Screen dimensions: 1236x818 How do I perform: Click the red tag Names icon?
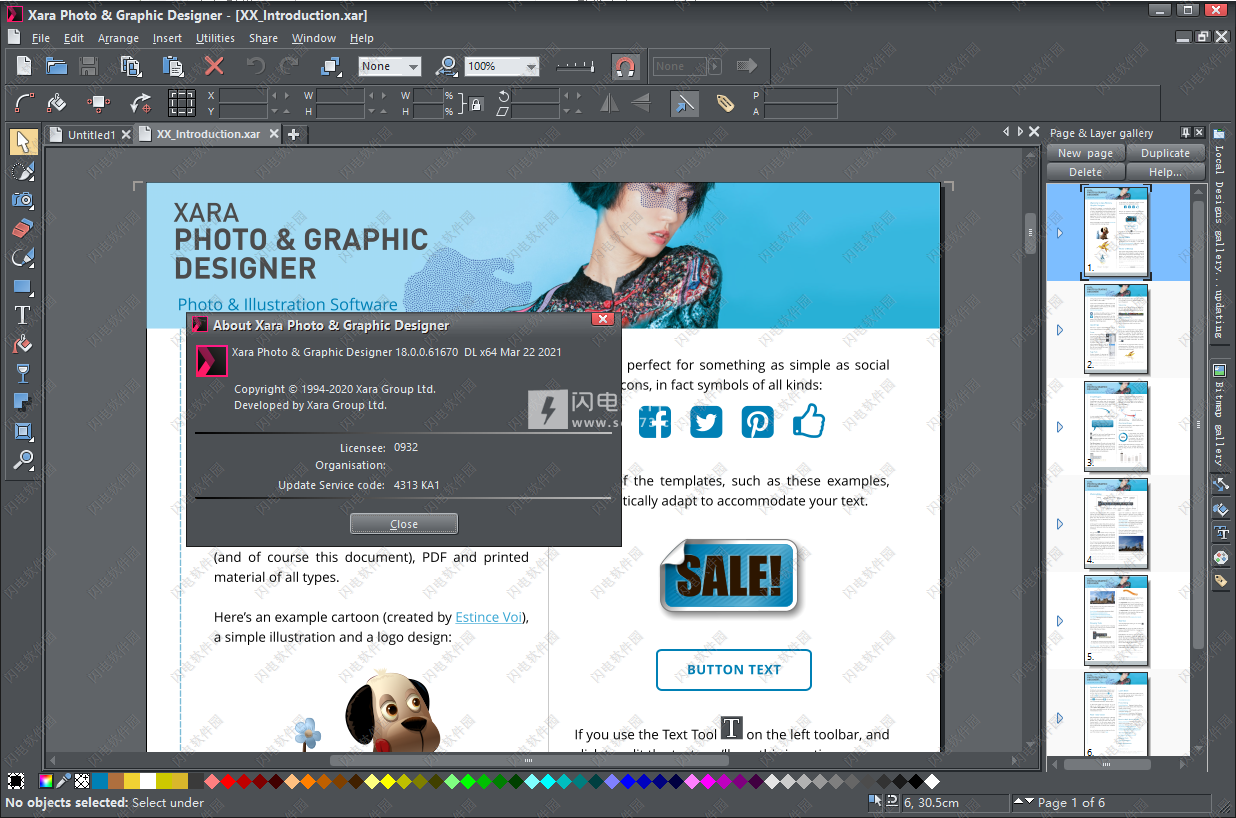725,102
